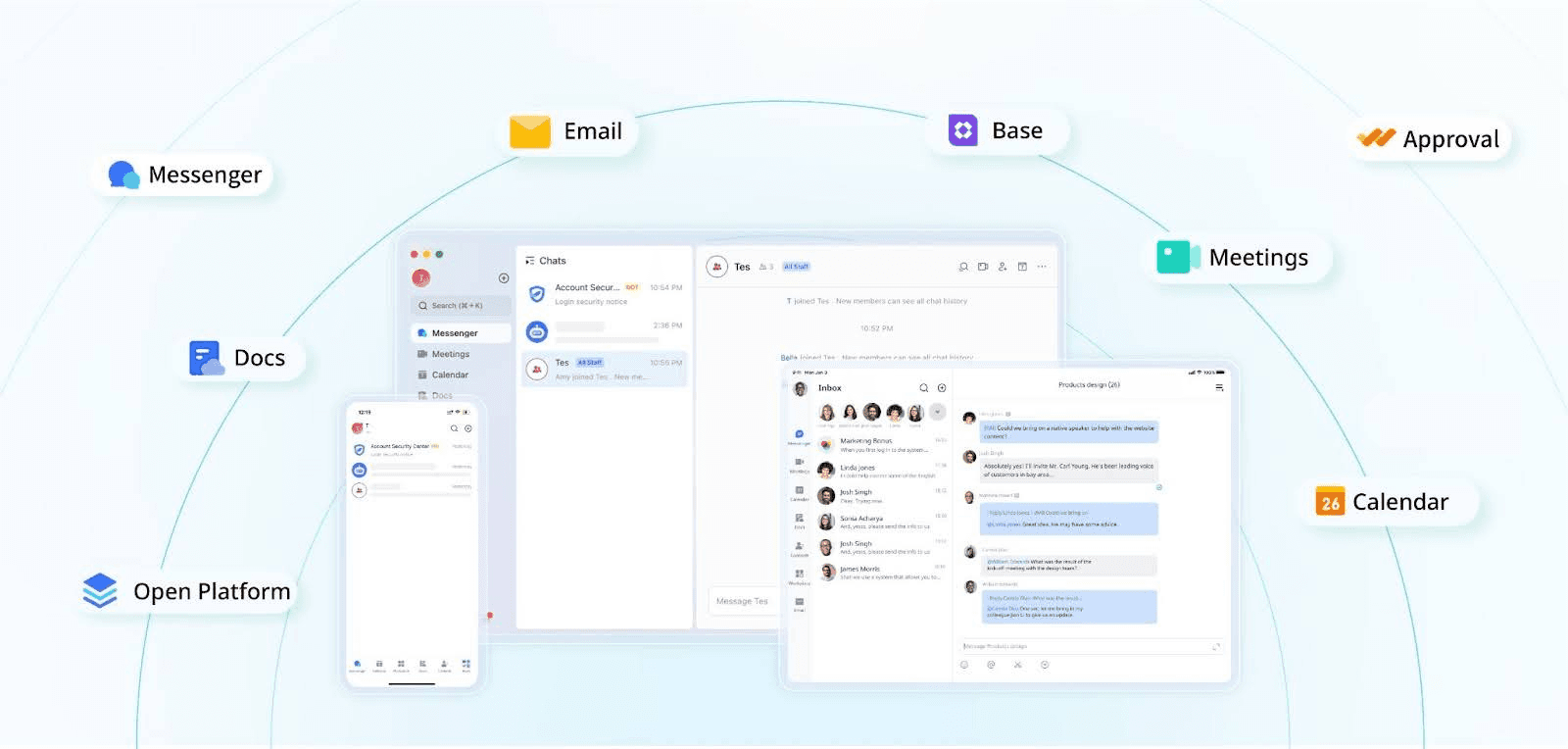Click the phone app plus icon
This screenshot has width=1568, height=749.
tap(468, 428)
